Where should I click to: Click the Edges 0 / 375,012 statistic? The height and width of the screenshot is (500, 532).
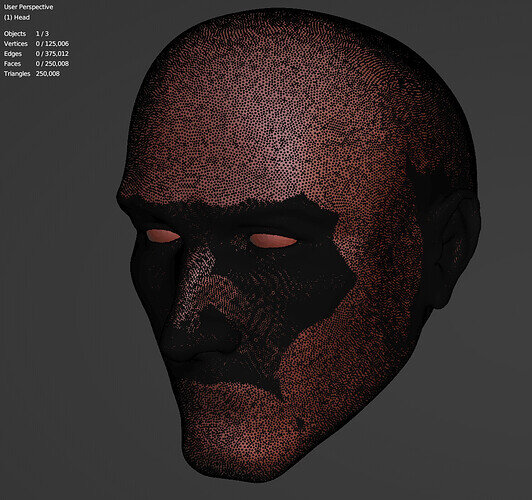tap(36, 54)
